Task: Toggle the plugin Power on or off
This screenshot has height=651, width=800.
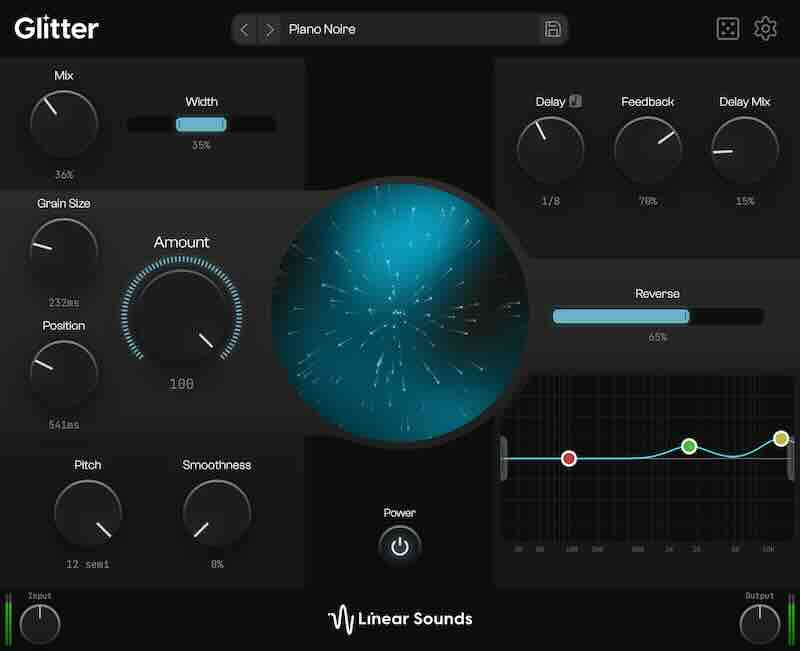Action: [x=399, y=545]
